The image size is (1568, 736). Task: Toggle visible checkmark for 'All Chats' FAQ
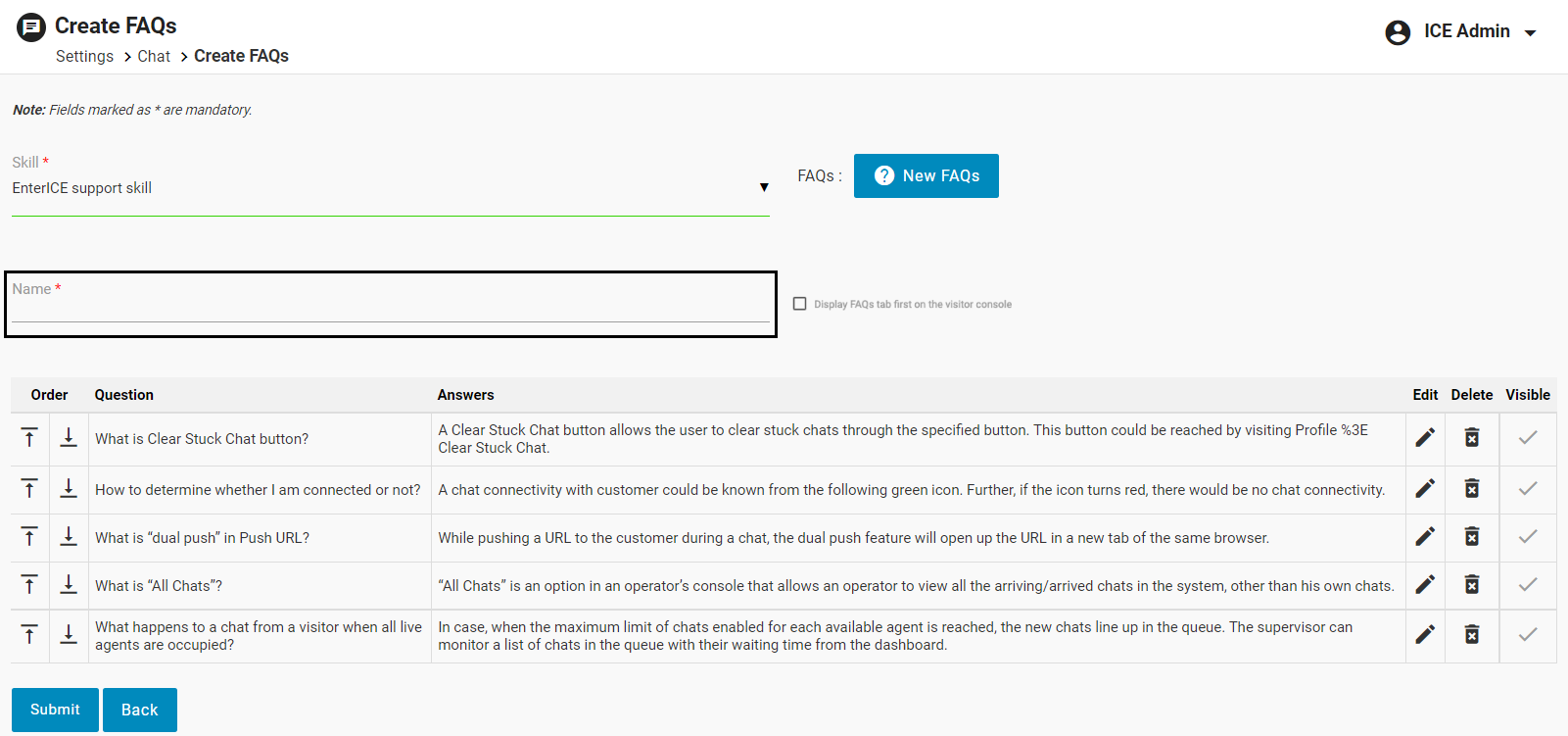point(1527,585)
